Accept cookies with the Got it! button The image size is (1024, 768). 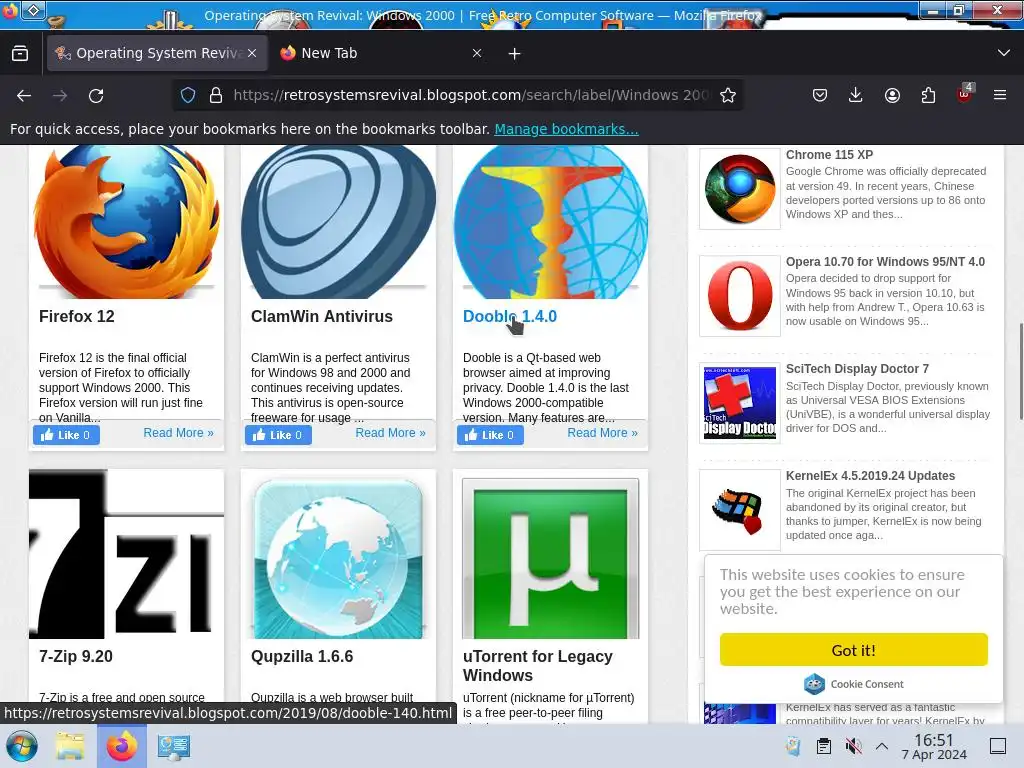(854, 650)
